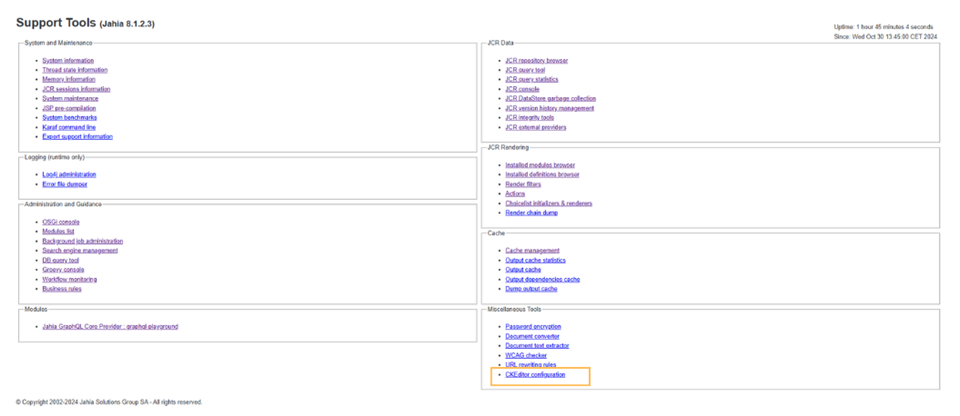Viewport: 960px width, 416px height.
Task: Click the Business rules link
Action: tap(62, 289)
